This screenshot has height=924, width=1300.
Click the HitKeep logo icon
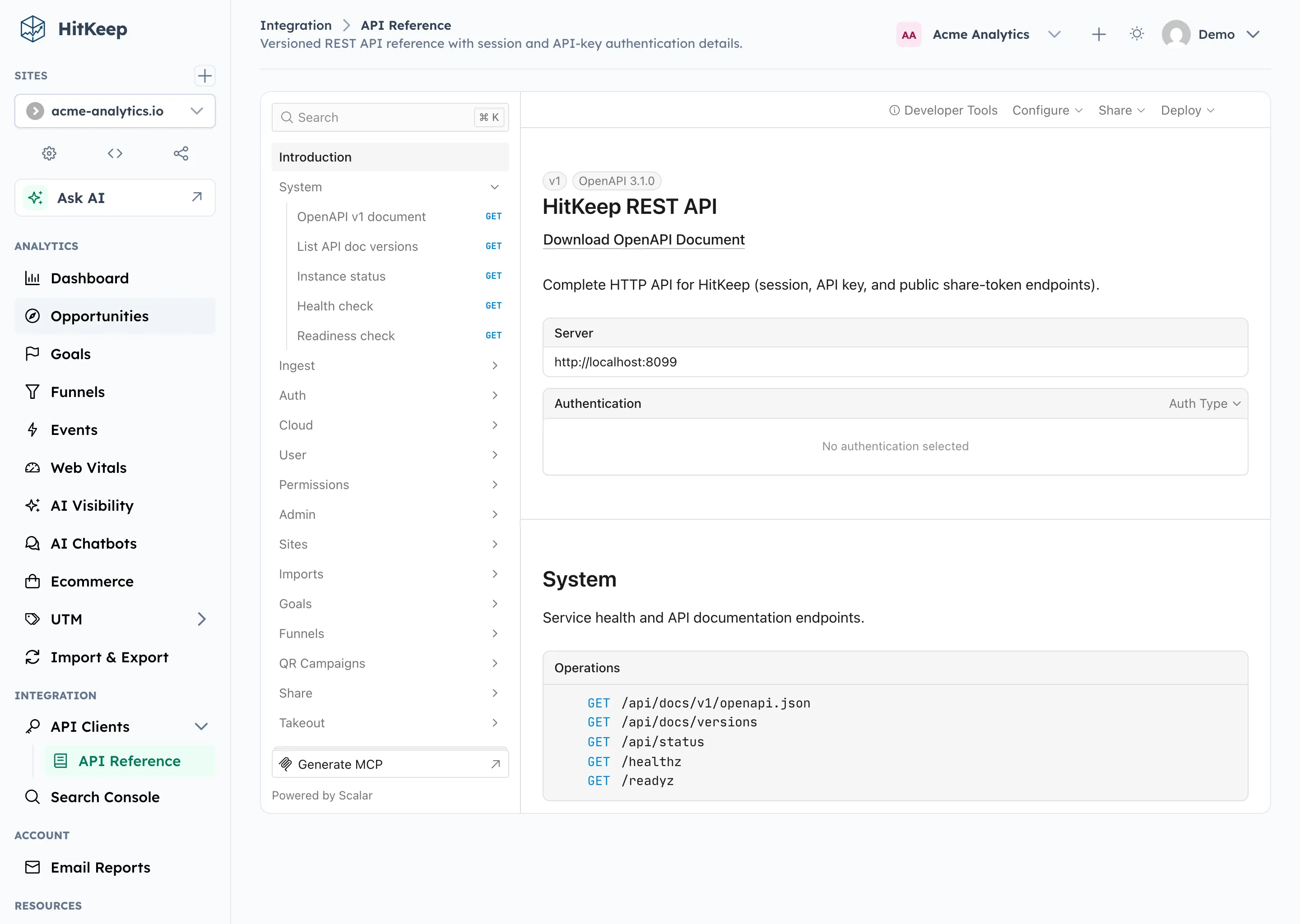(32, 29)
